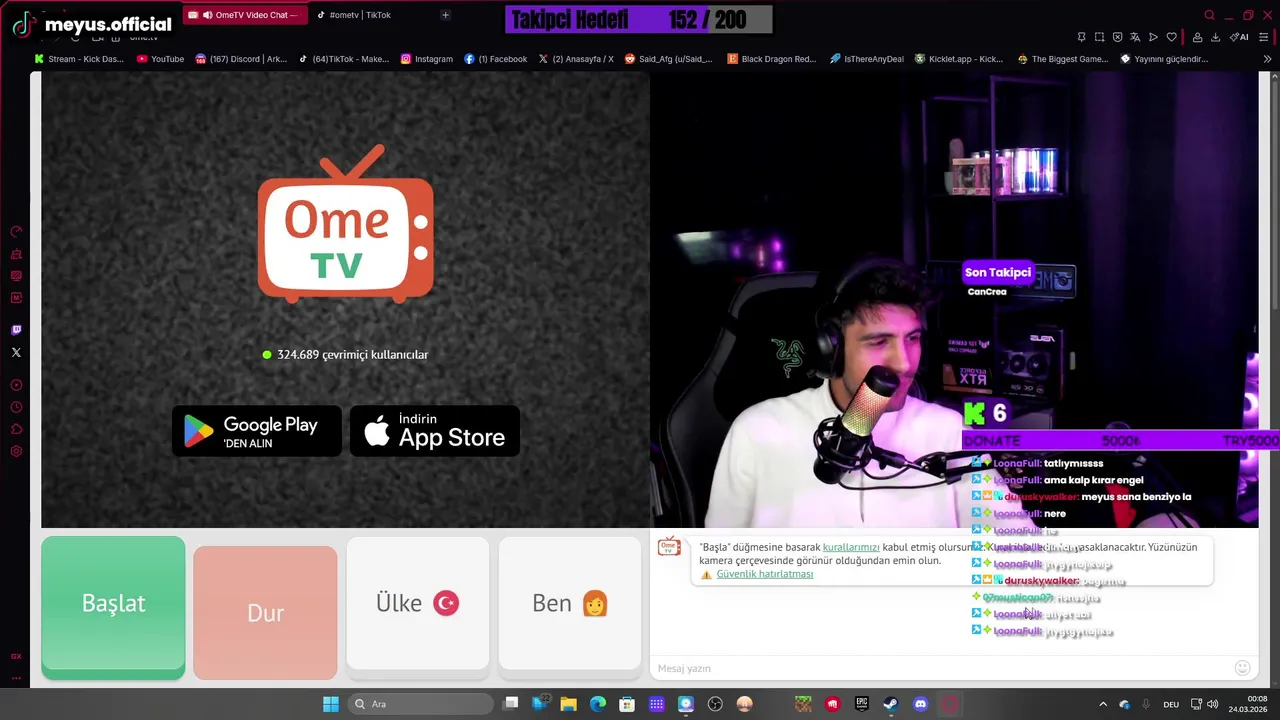Viewport: 1280px width, 720px height.
Task: Open the Anasayfa / X bookmark
Action: tap(576, 59)
